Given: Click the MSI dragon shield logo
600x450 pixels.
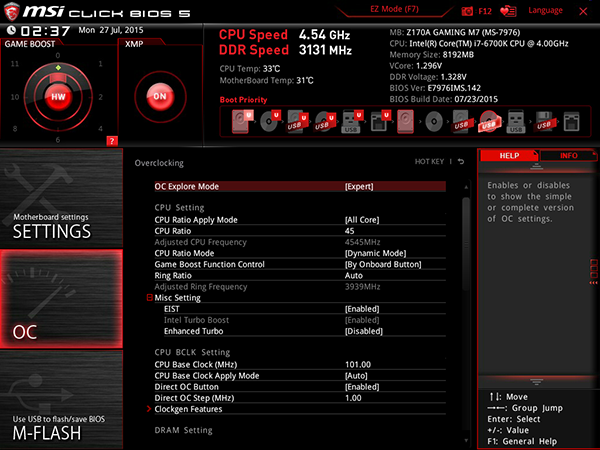Looking at the screenshot, I should pos(11,11).
